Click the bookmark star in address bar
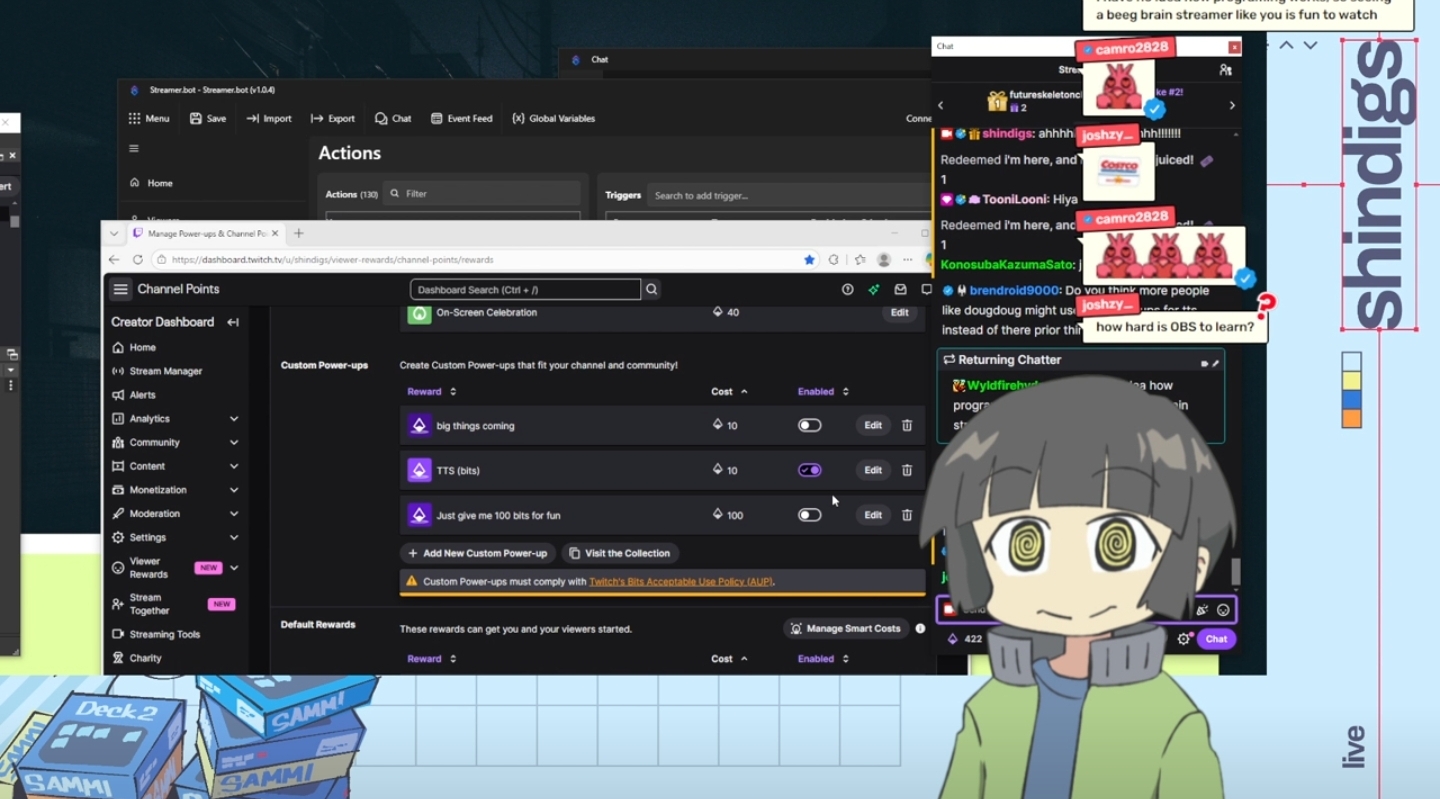Image resolution: width=1440 pixels, height=799 pixels. [x=809, y=260]
